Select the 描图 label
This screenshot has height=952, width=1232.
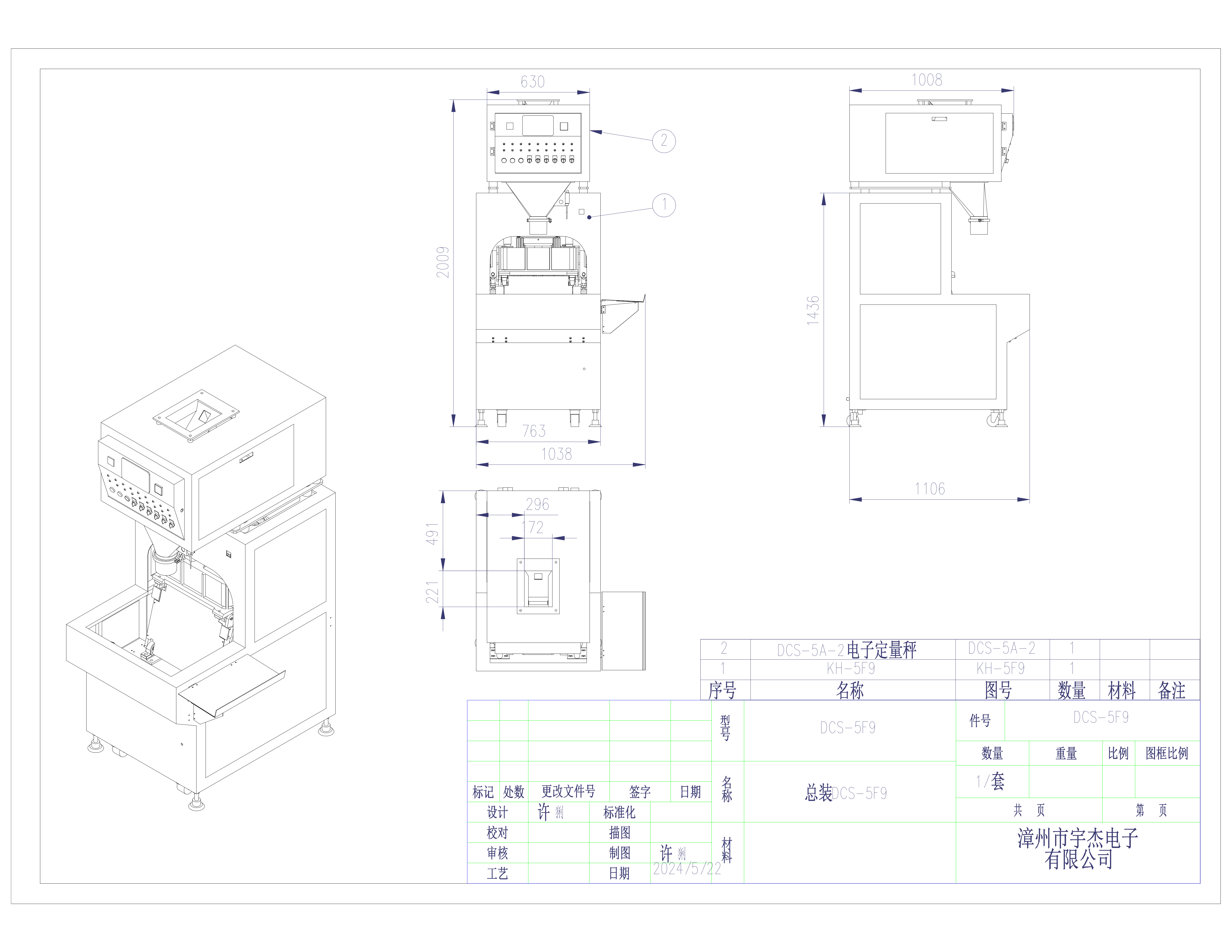619,833
